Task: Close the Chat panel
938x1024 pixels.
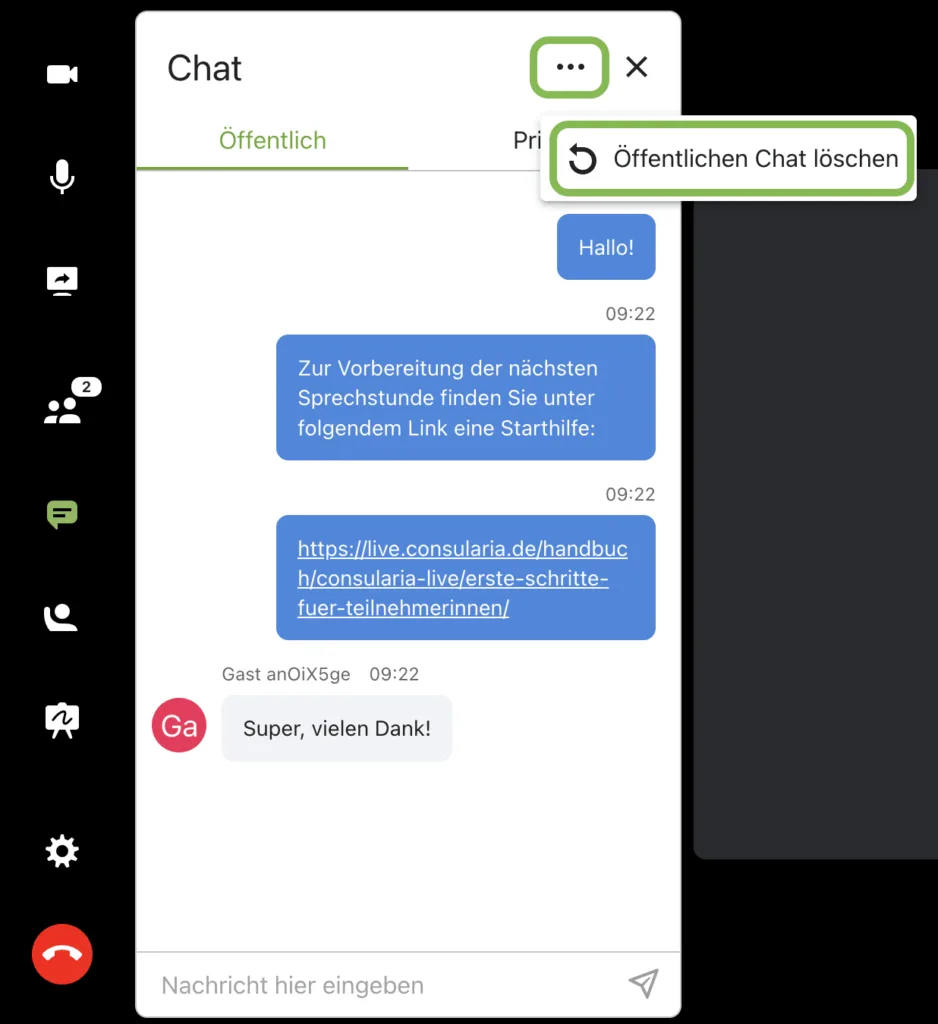Action: click(x=636, y=67)
